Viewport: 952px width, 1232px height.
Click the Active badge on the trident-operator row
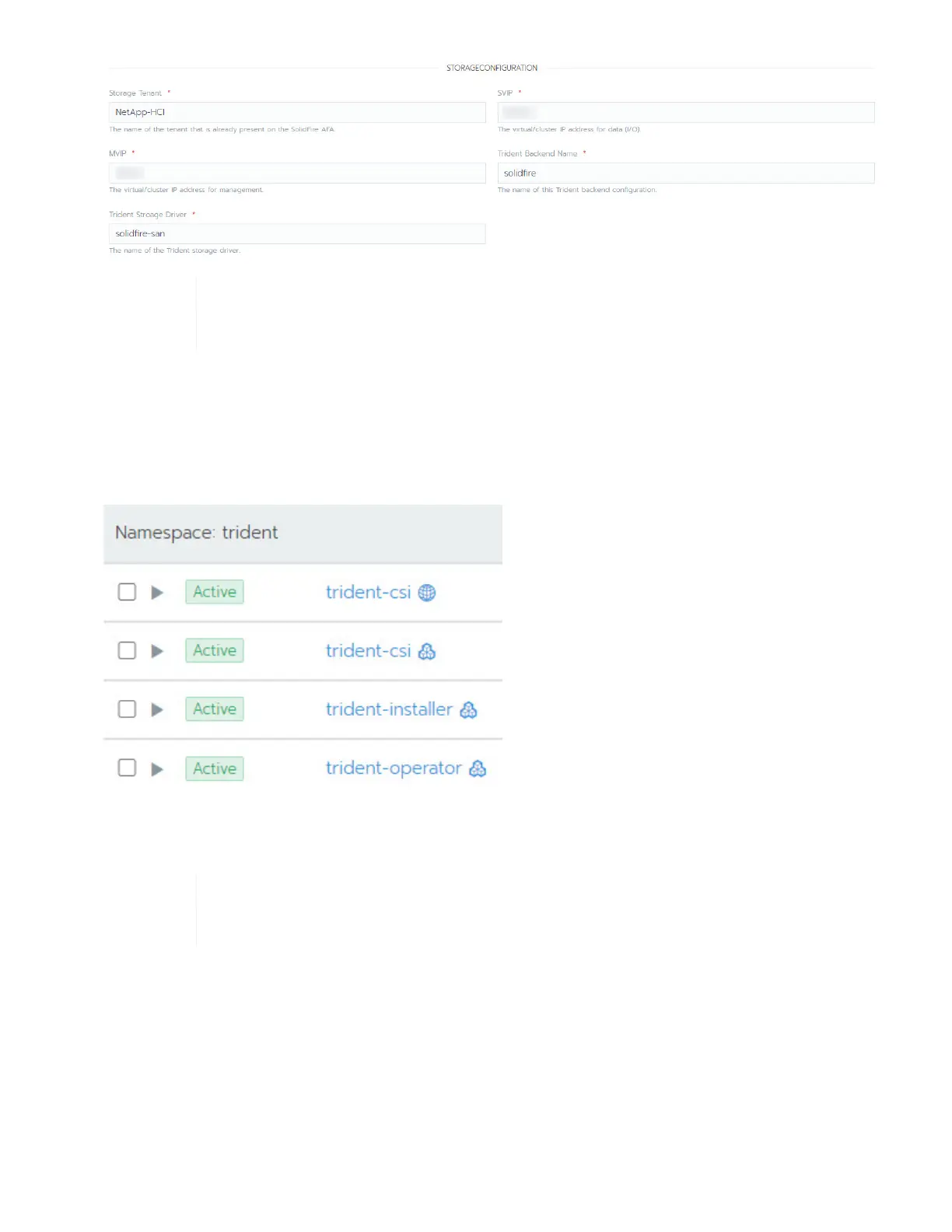click(x=215, y=768)
